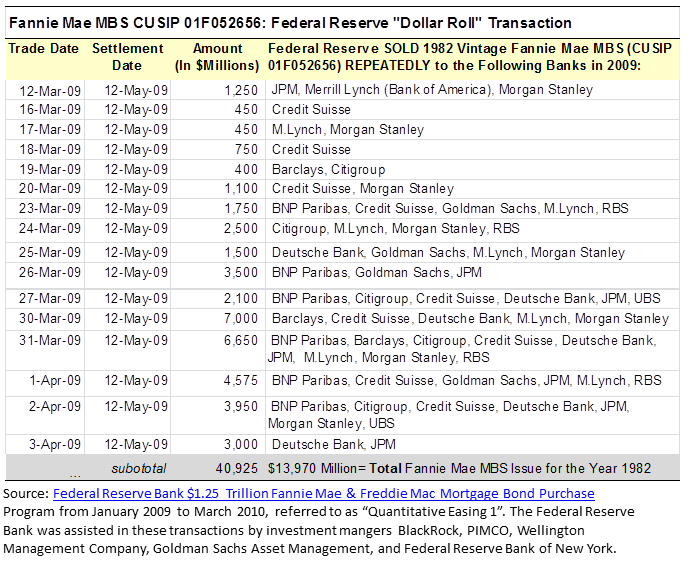Click the 27-Mar-09 banks cell ending JPM, UBS
The height and width of the screenshot is (561, 687).
coord(466,298)
